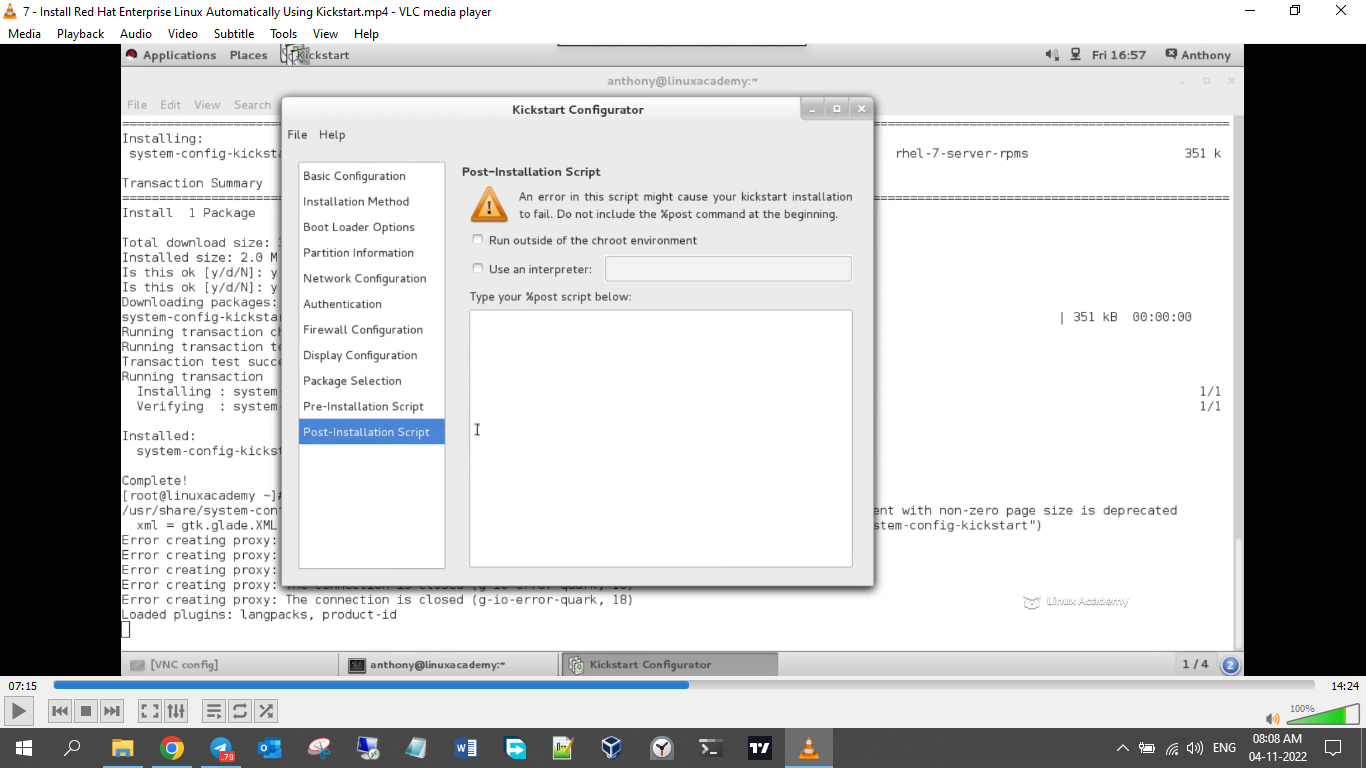
Task: Open VLC Audio menu
Action: click(136, 33)
